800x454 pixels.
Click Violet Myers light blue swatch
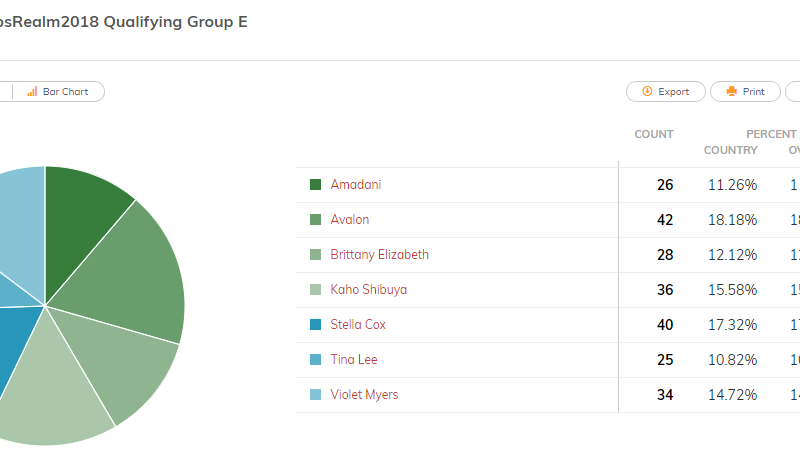point(315,394)
